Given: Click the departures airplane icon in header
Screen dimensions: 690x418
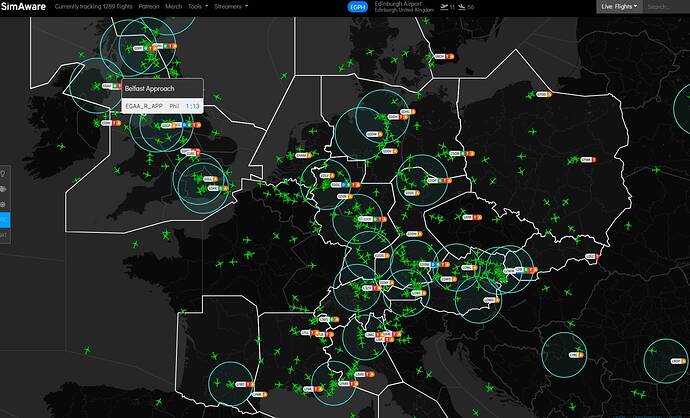Looking at the screenshot, I should click(453, 6).
